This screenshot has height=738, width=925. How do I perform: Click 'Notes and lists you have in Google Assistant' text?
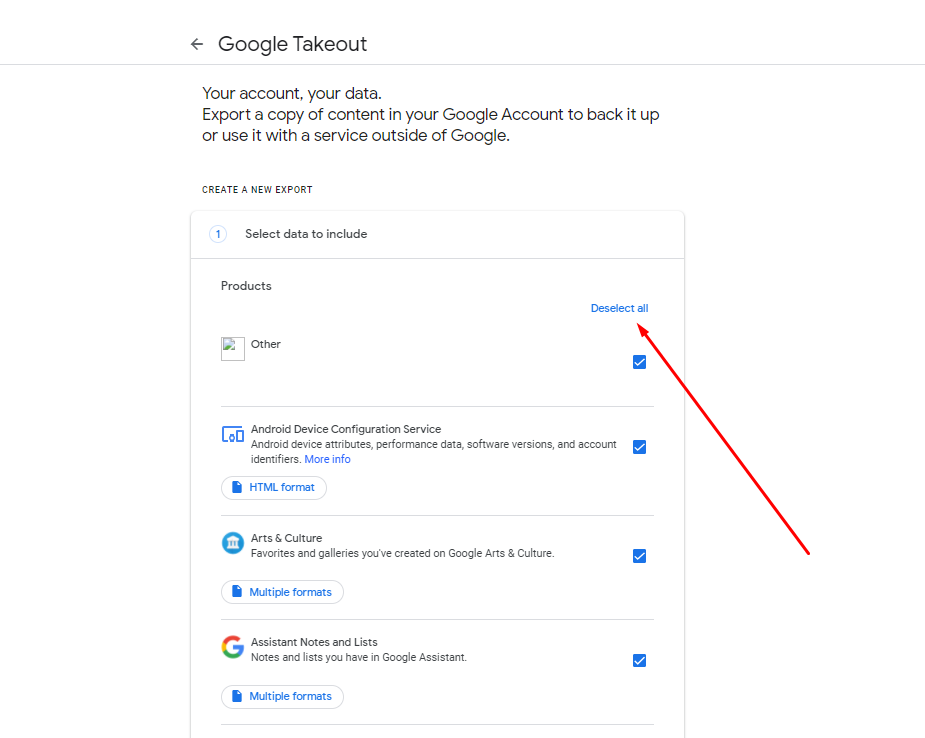coord(359,657)
